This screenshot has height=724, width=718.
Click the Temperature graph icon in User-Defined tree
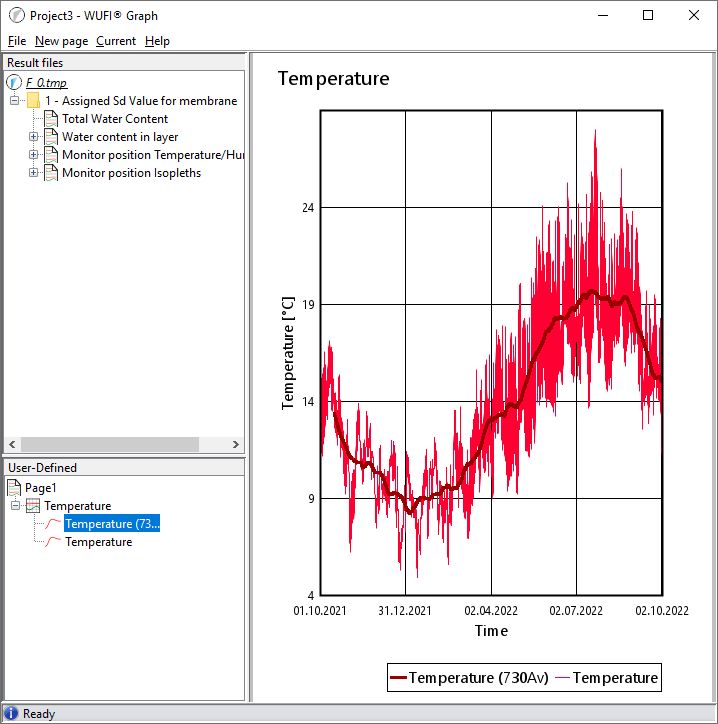(x=33, y=506)
